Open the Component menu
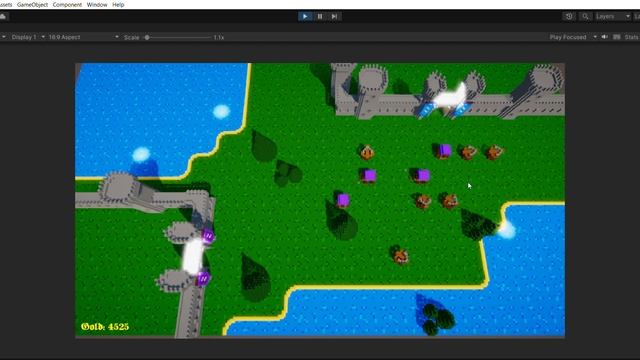 67,4
